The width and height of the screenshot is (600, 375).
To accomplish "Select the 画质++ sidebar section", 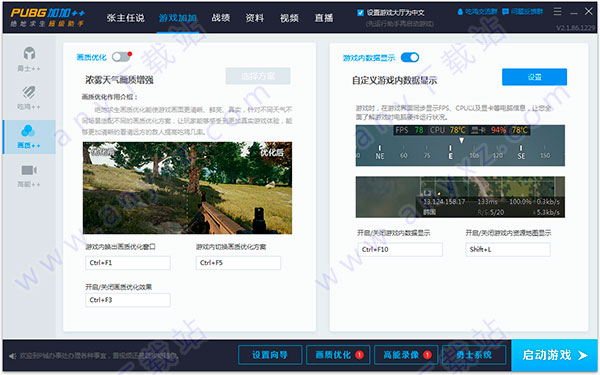I will click(29, 137).
